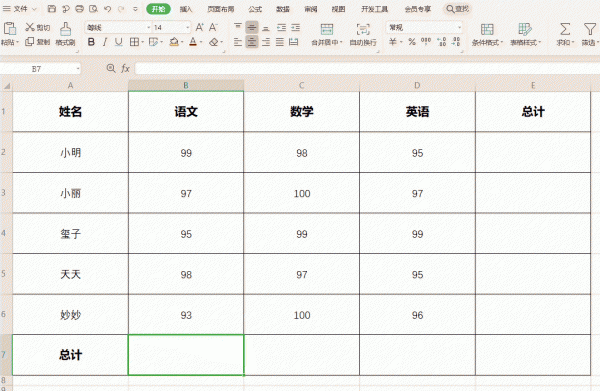Increase font size with the larger A icon
600x391 pixels.
pos(199,27)
